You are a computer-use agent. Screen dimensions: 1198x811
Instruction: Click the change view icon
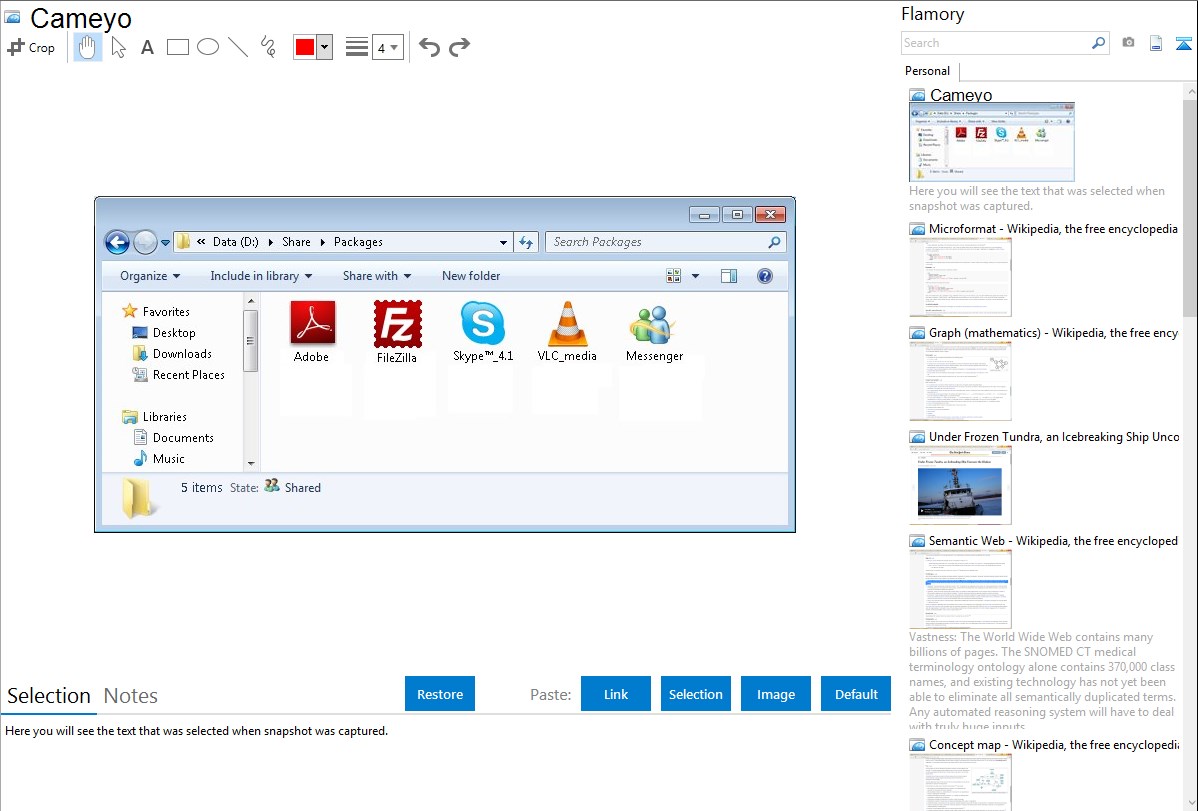tap(673, 276)
